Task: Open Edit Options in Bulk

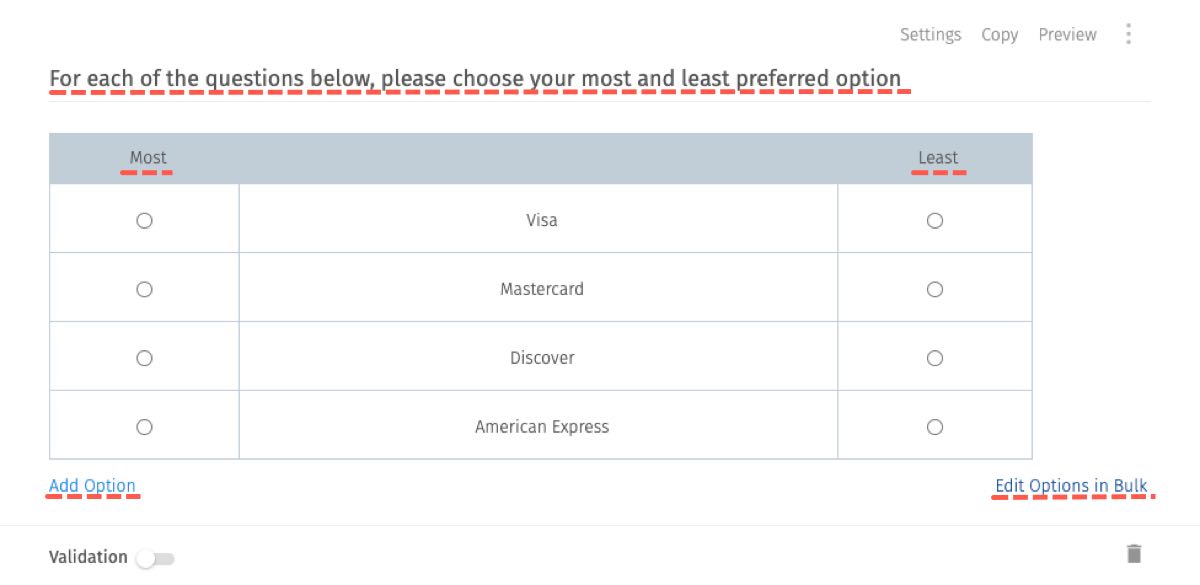Action: (1071, 485)
